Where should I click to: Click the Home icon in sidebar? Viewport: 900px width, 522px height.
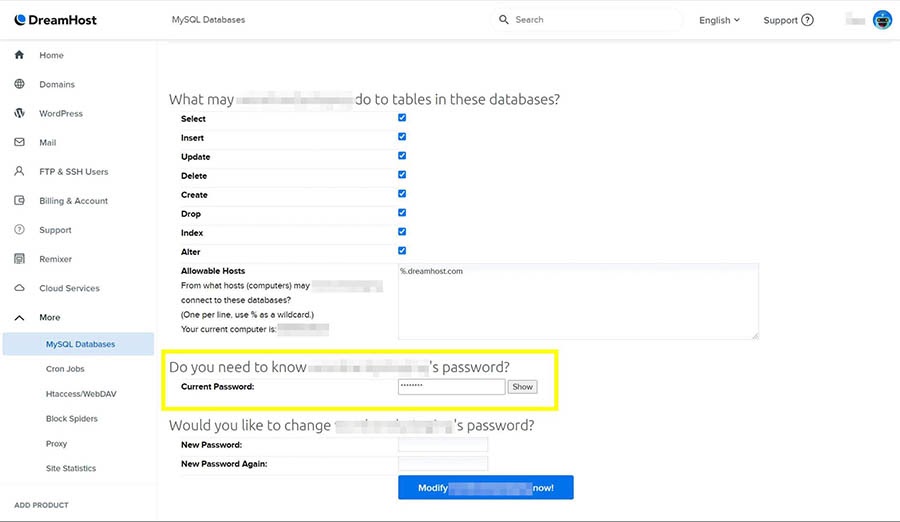(x=19, y=55)
